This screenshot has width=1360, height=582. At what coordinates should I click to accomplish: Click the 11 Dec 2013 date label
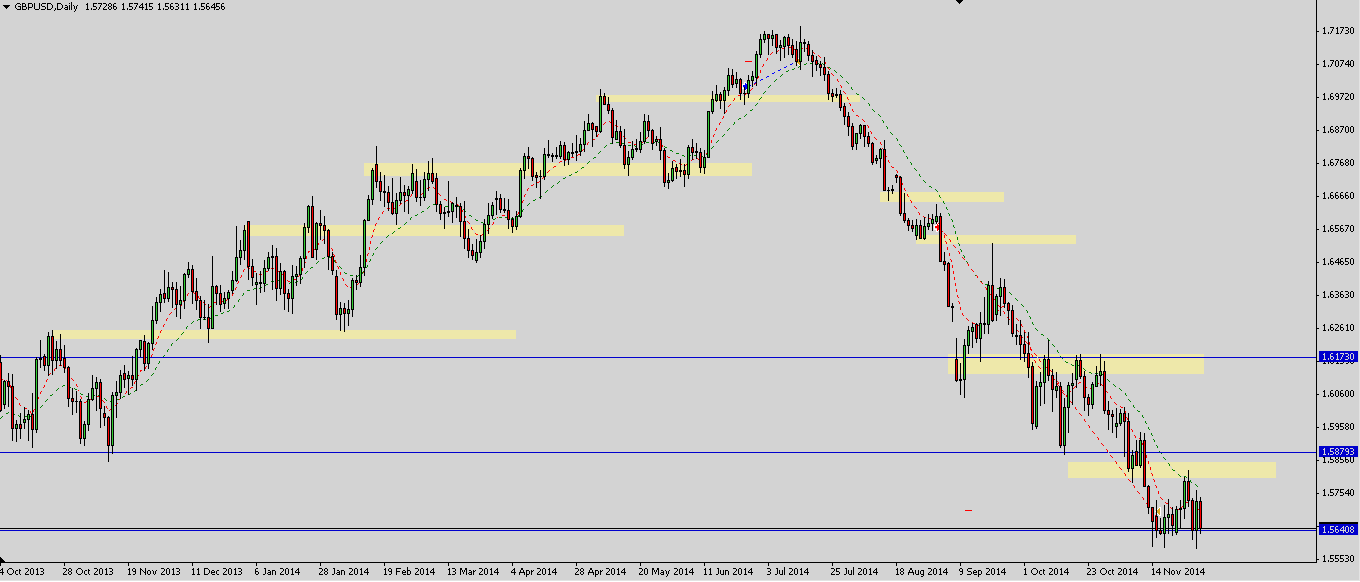tap(217, 572)
